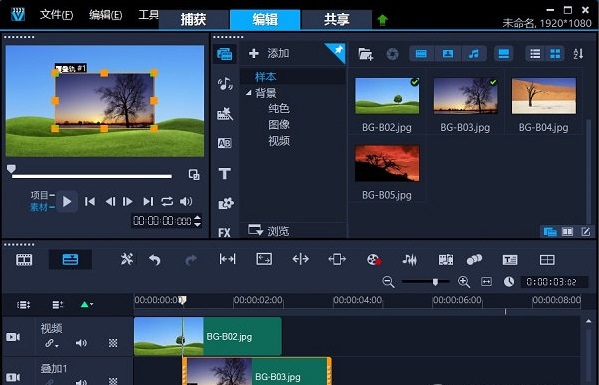The height and width of the screenshot is (385, 599).
Task: Step to the previous frame
Action: (x=110, y=201)
